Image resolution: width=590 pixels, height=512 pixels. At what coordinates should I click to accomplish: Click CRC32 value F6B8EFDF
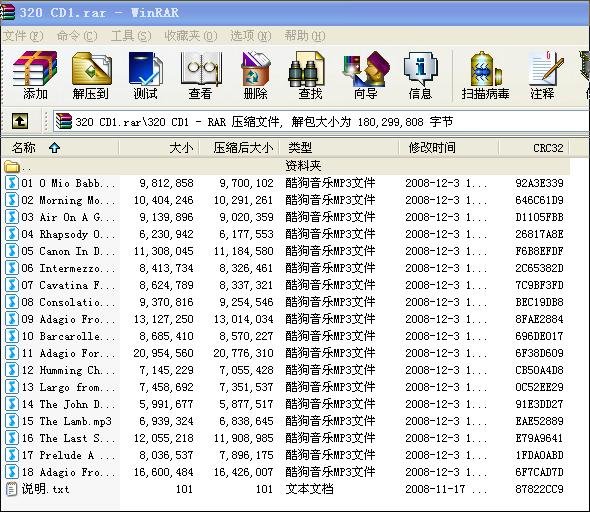click(539, 251)
